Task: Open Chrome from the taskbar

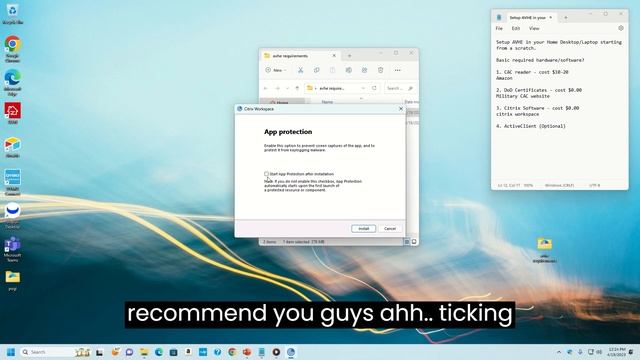Action: pos(232,352)
